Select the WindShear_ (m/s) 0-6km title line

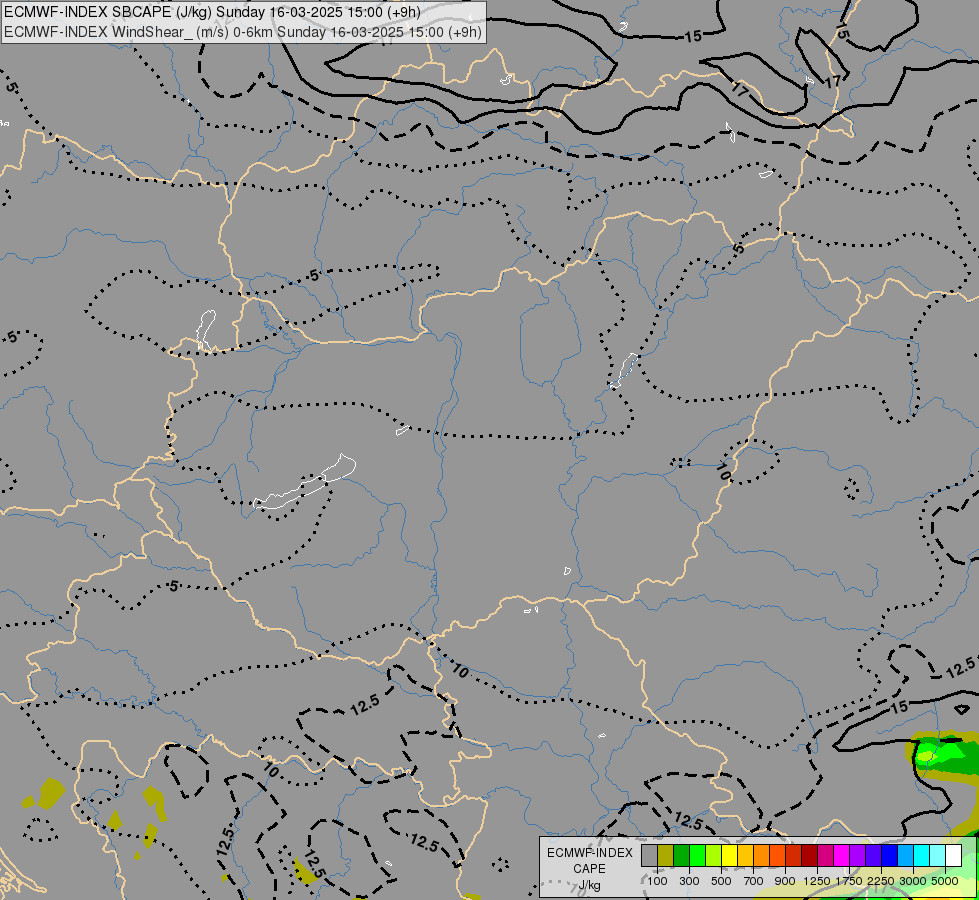click(243, 32)
